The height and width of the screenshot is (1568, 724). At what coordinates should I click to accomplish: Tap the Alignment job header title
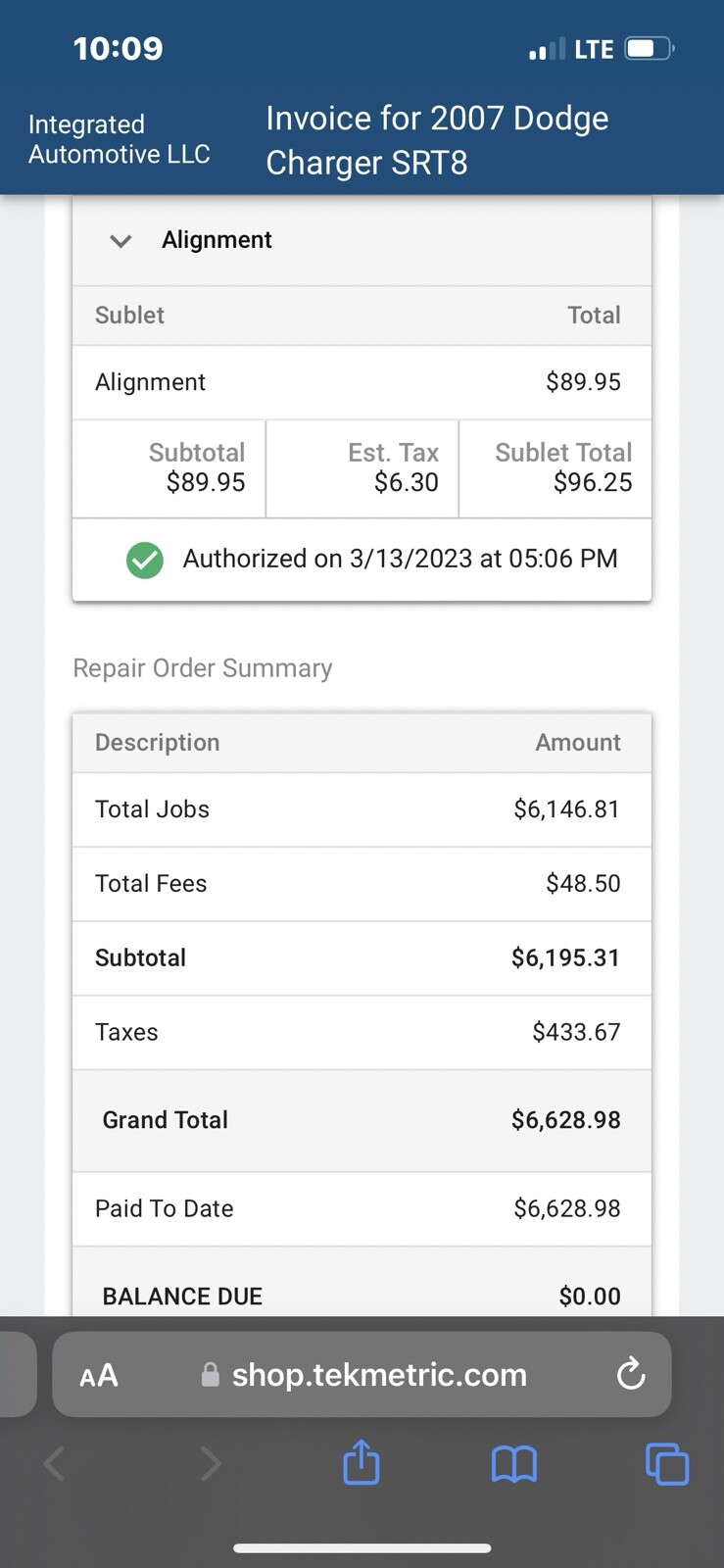tap(217, 240)
